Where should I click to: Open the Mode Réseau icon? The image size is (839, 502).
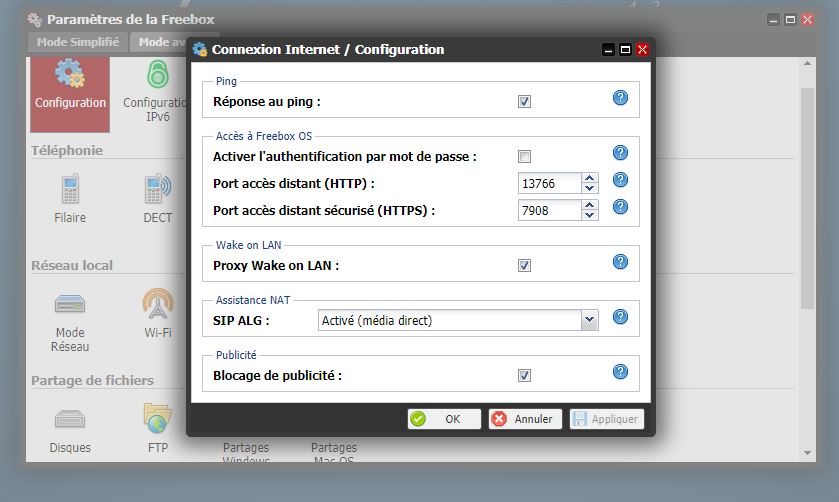click(70, 318)
